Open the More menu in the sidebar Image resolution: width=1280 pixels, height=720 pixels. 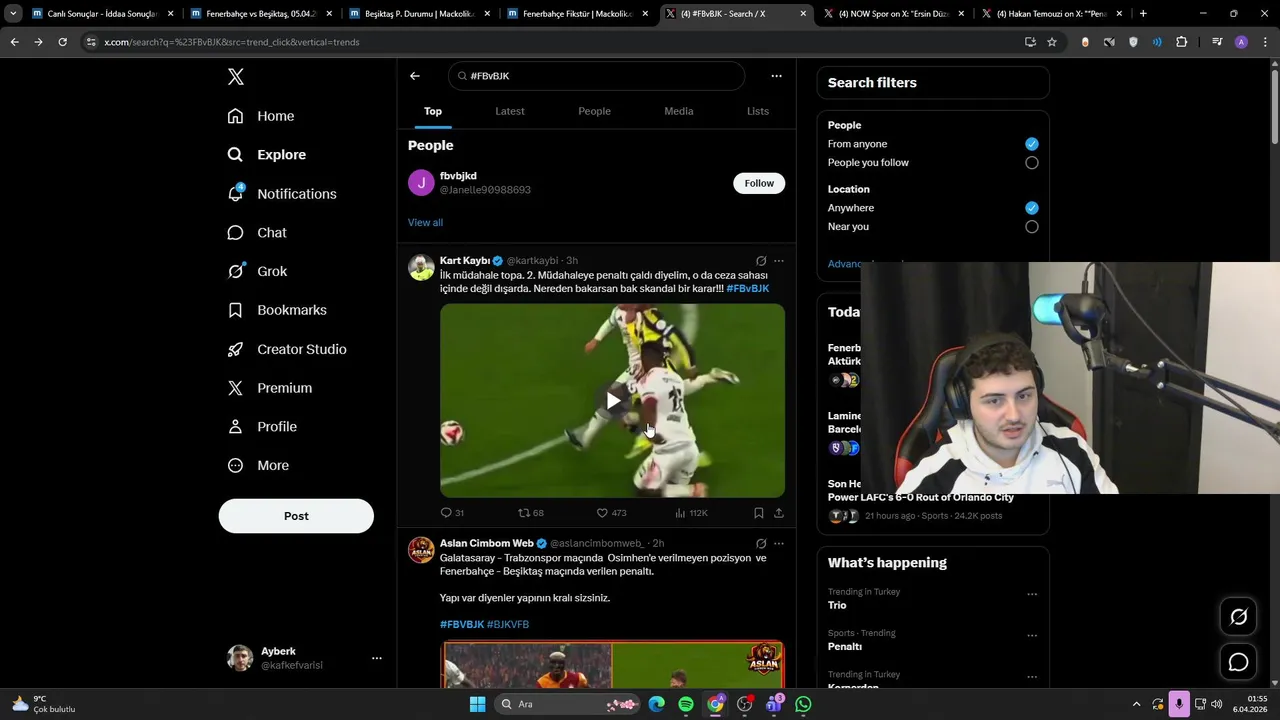pyautogui.click(x=258, y=465)
